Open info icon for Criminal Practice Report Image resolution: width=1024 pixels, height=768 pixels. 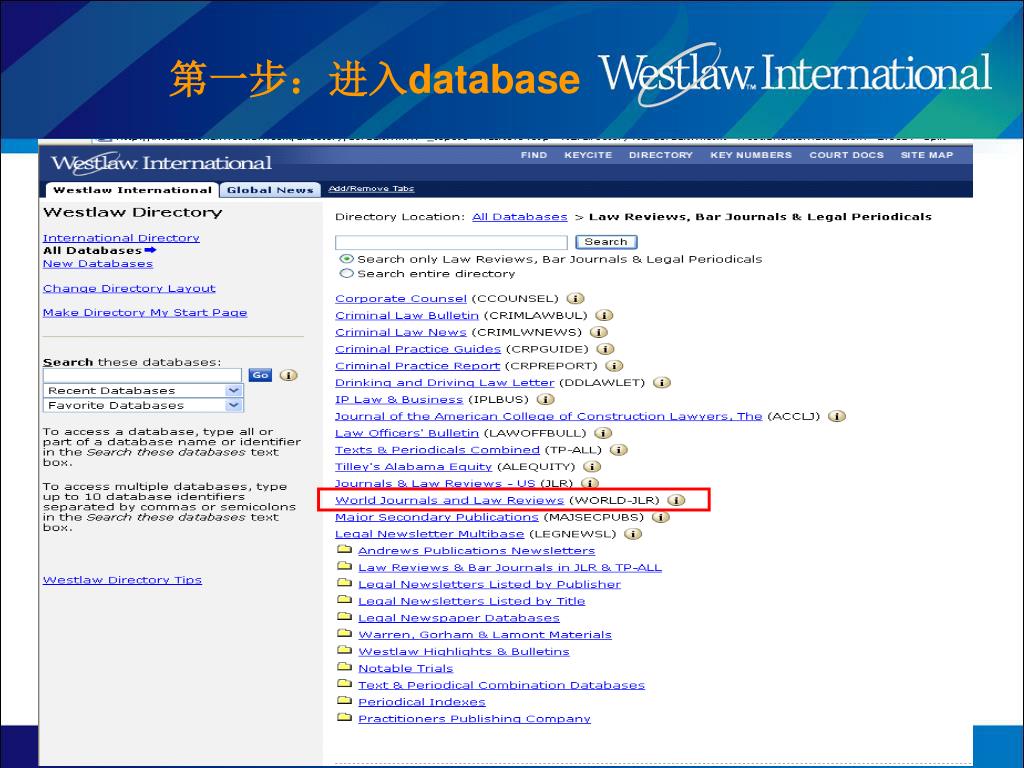click(x=615, y=366)
